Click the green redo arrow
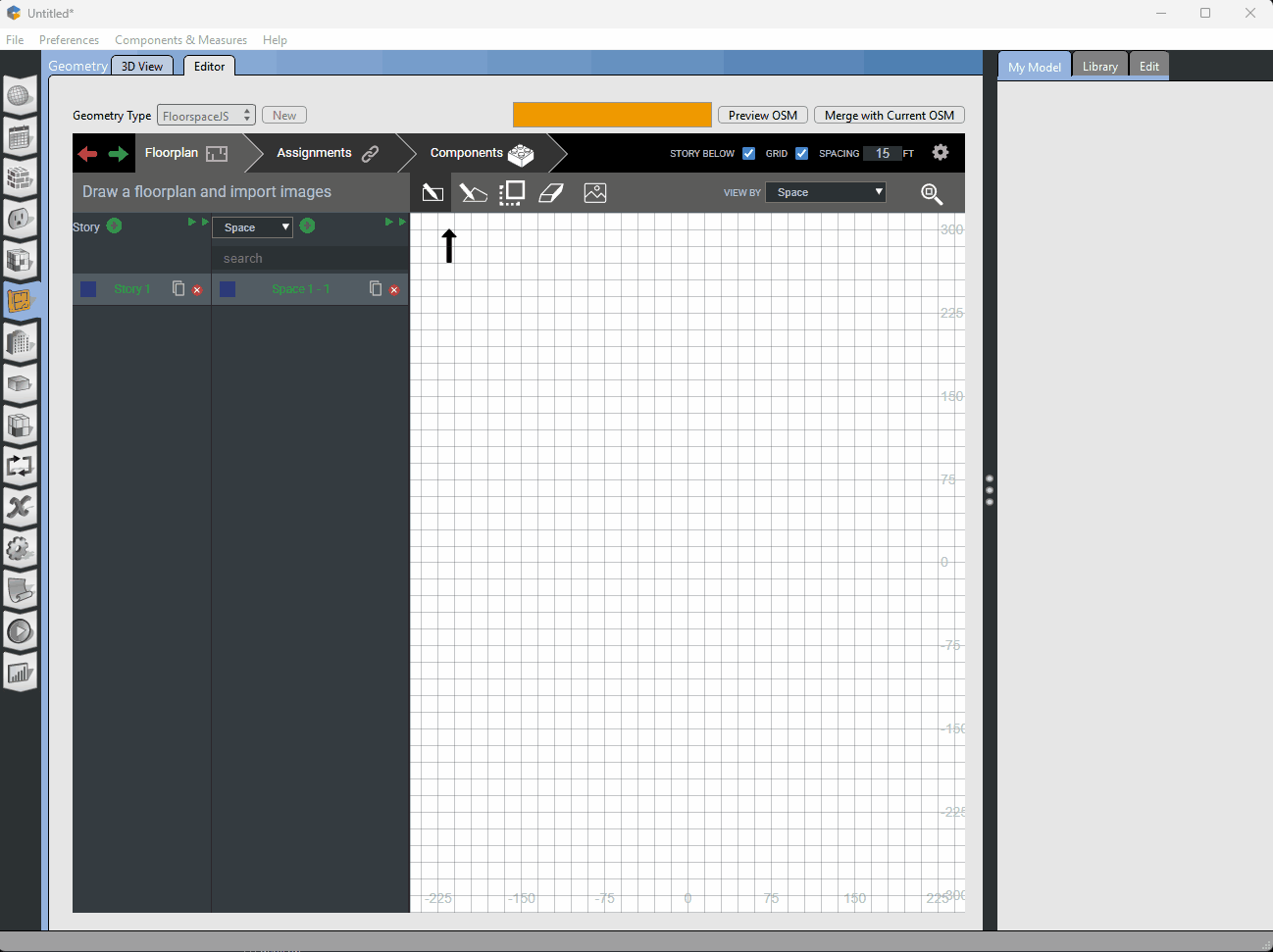The height and width of the screenshot is (952, 1273). (x=119, y=154)
